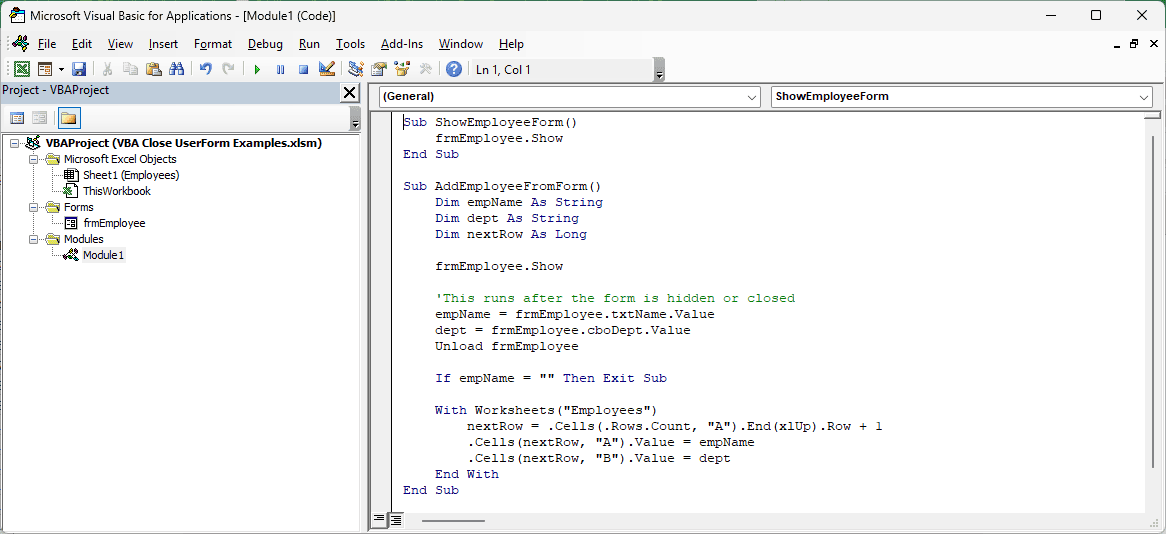Open the Insert menu
1166x534 pixels.
pos(163,44)
